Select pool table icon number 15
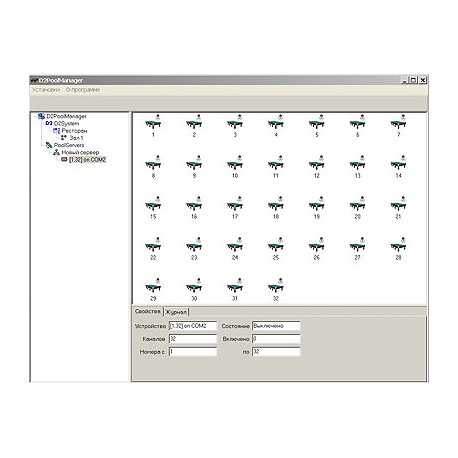The height and width of the screenshot is (458, 458). click(153, 204)
